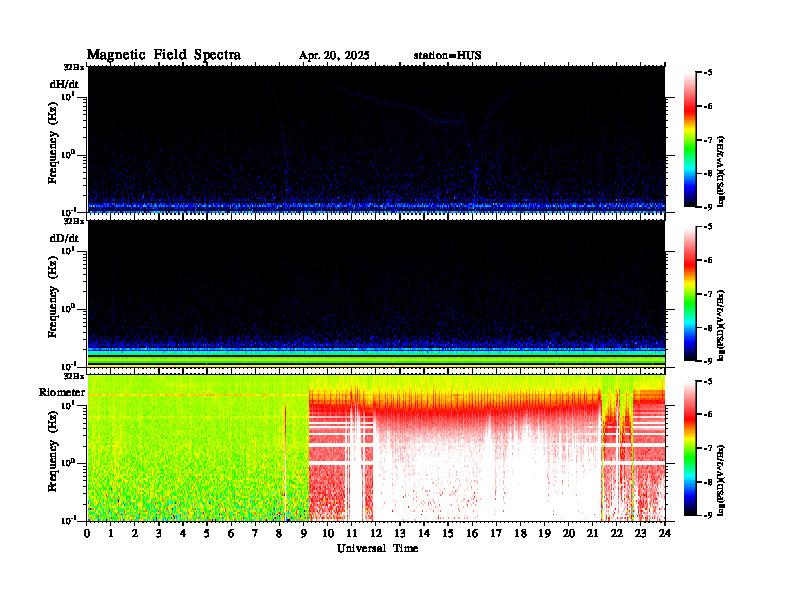This screenshot has height=612, width=792.
Task: Click hour tick label "2" on time axis
Action: (x=135, y=534)
